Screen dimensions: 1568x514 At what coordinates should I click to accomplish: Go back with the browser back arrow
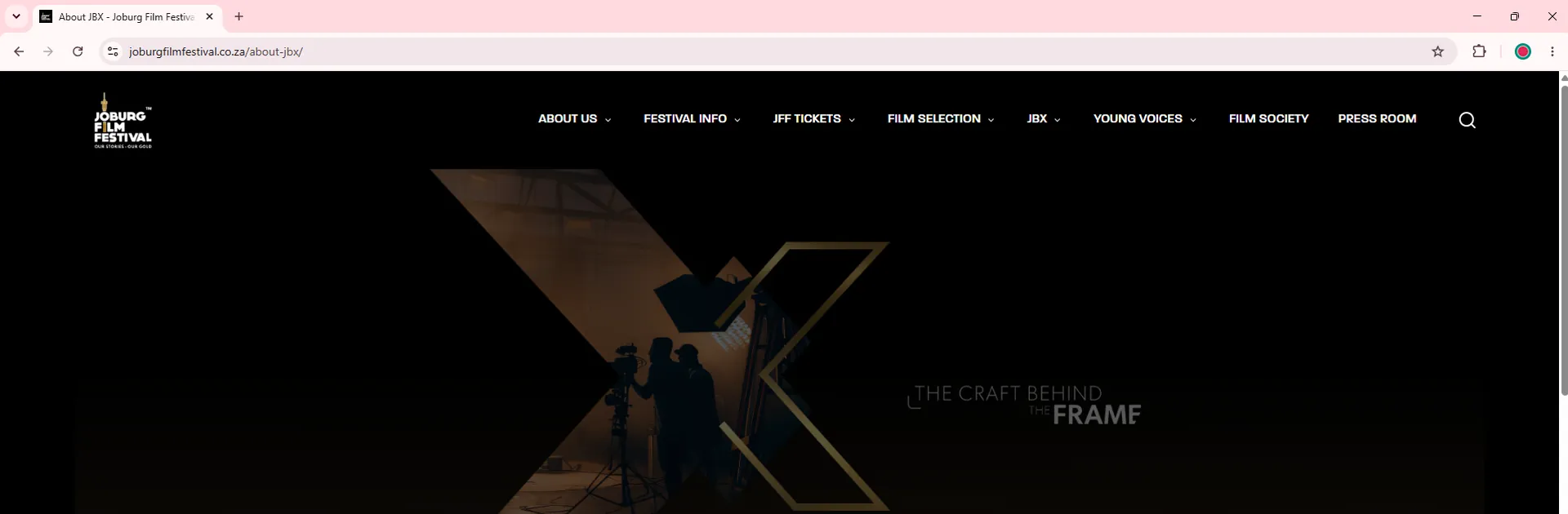click(19, 51)
